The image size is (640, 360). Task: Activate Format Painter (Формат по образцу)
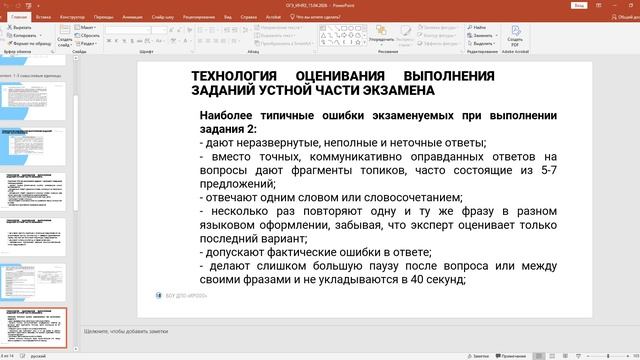(x=29, y=43)
